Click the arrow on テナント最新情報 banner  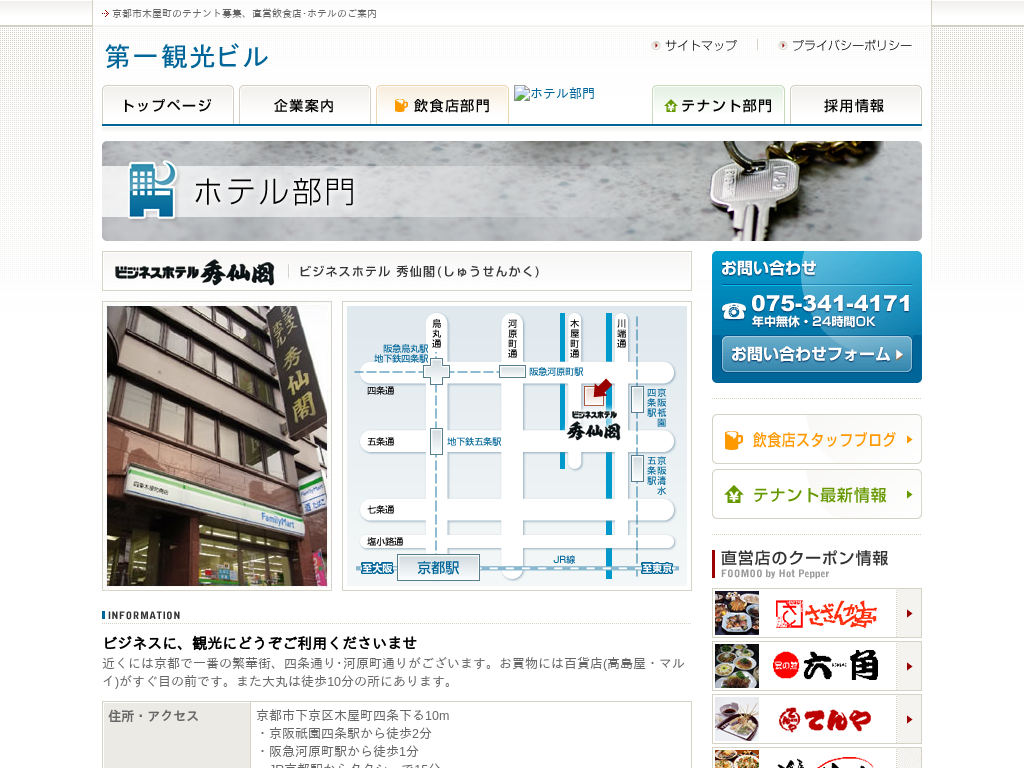(909, 494)
